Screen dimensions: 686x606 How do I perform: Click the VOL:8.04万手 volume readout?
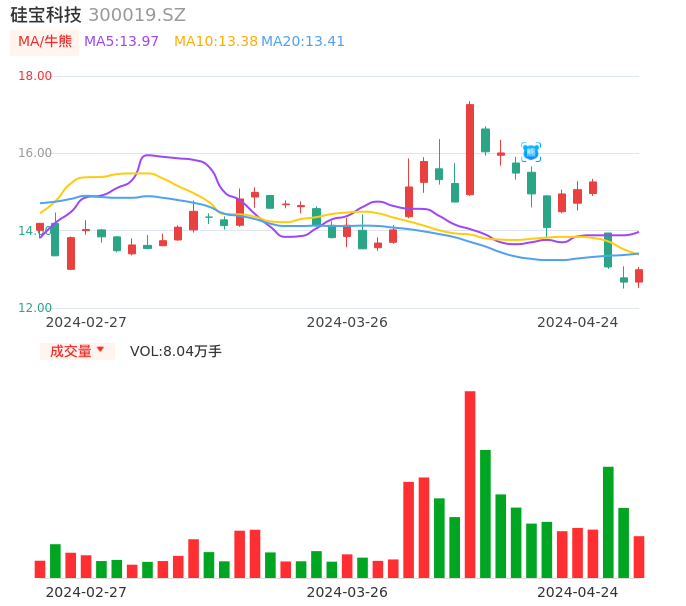pos(176,351)
